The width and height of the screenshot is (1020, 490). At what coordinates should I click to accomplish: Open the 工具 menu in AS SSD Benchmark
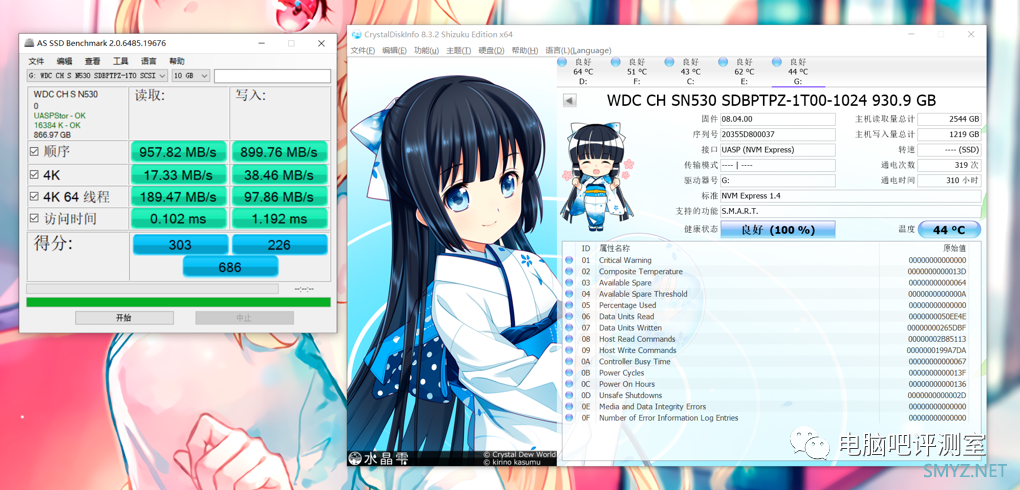120,61
